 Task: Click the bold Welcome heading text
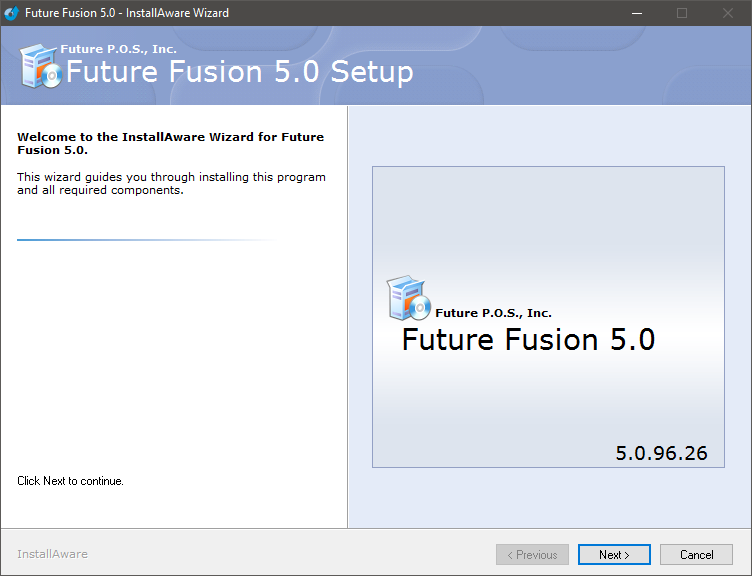coord(170,143)
